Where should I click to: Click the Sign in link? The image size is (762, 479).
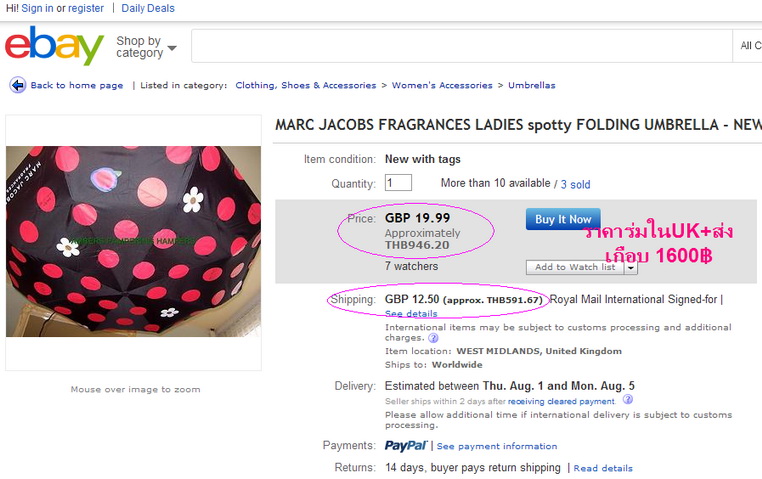click(x=37, y=8)
